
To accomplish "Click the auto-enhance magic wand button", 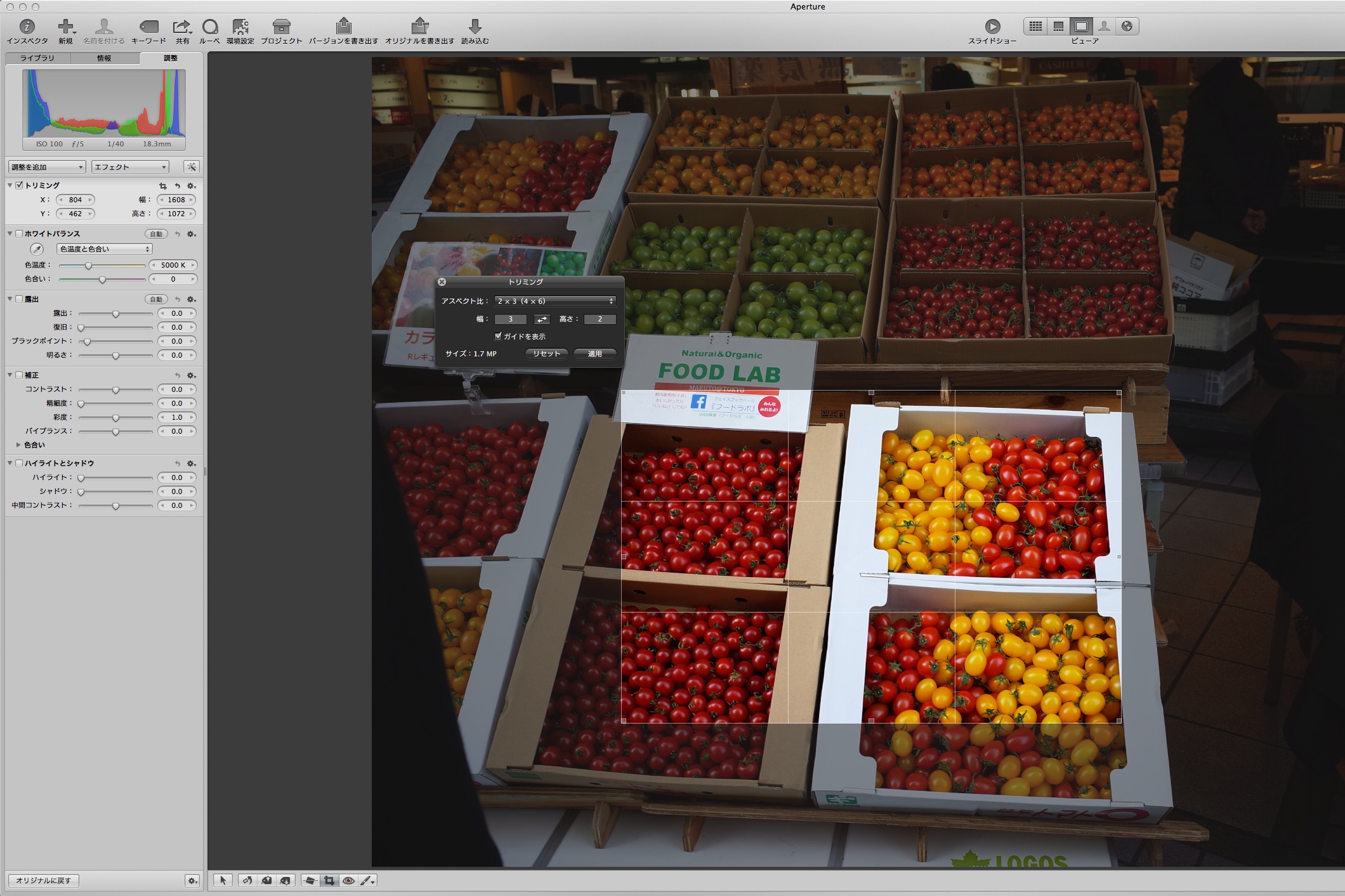I will [x=191, y=167].
